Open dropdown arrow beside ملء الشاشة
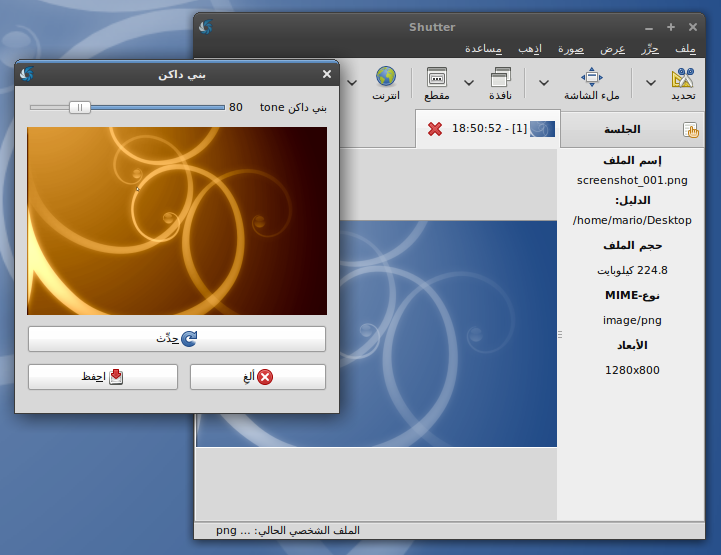 (544, 83)
